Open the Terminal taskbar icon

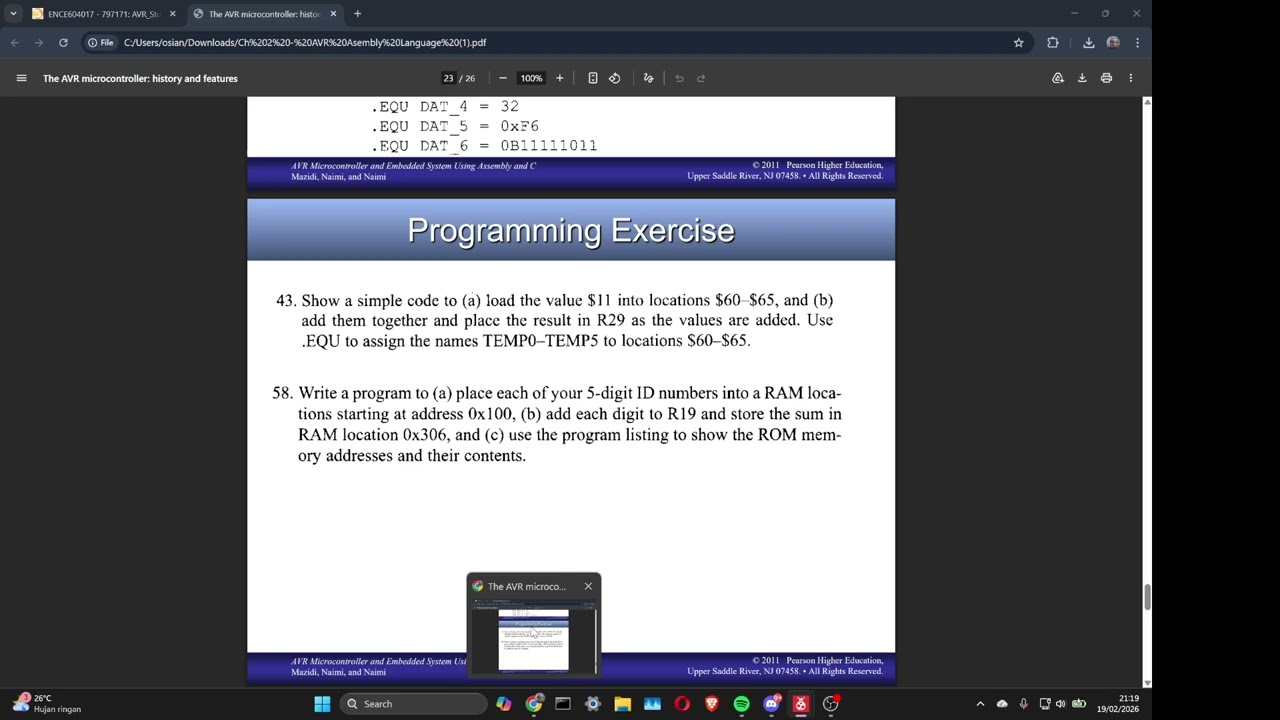click(563, 704)
